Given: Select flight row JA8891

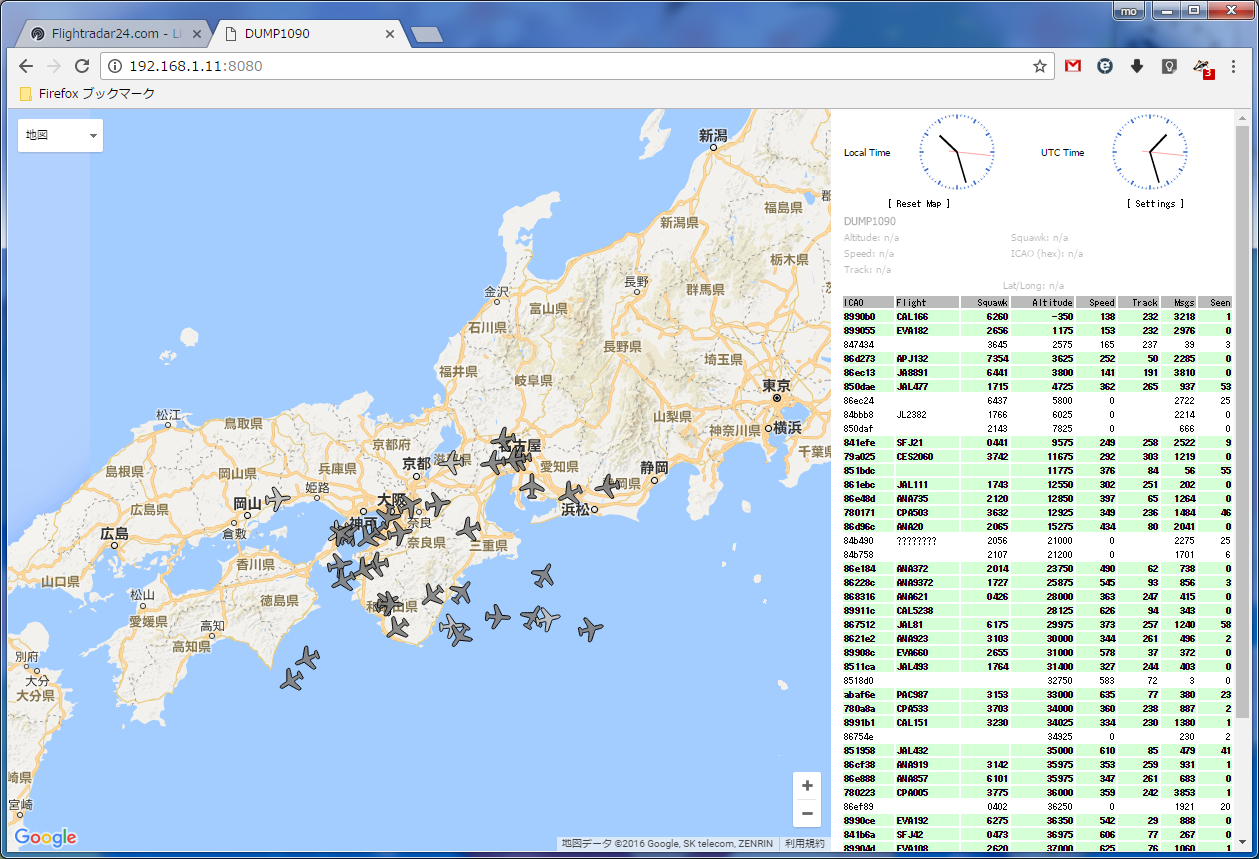Looking at the screenshot, I should click(1037, 372).
